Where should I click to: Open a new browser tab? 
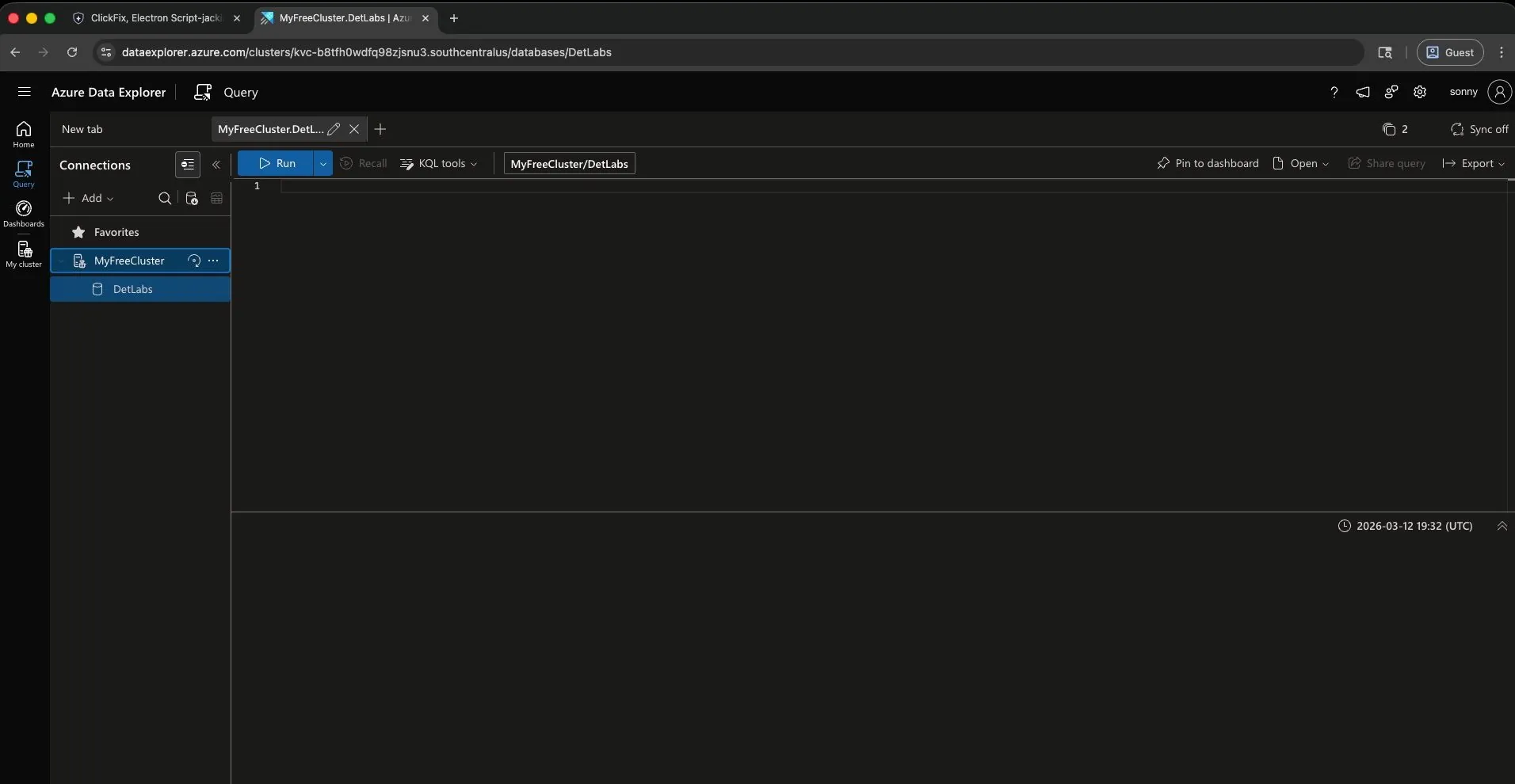454,18
